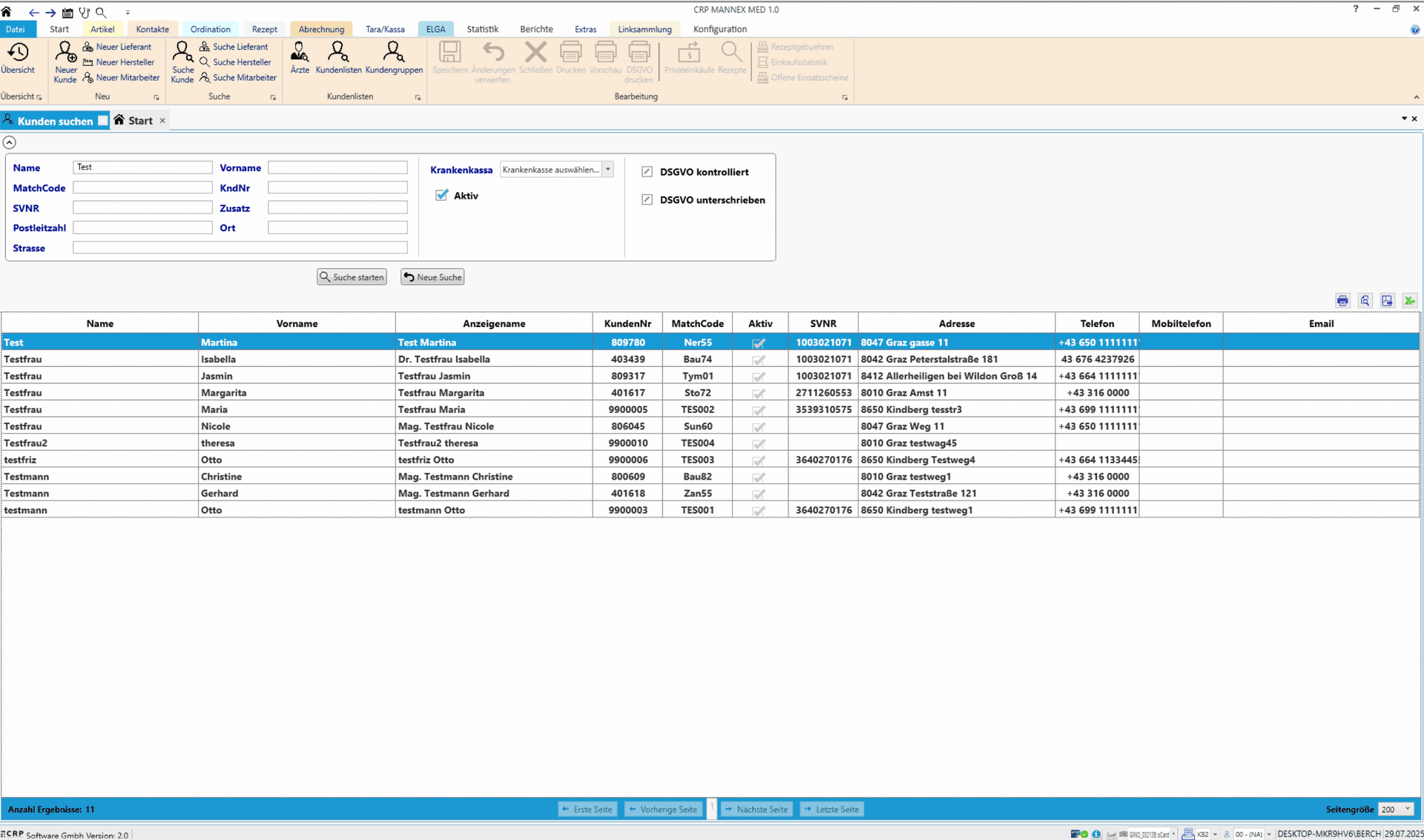Expand the Suche group dialog launcher
Screen dimensions: 1424x840
(274, 97)
